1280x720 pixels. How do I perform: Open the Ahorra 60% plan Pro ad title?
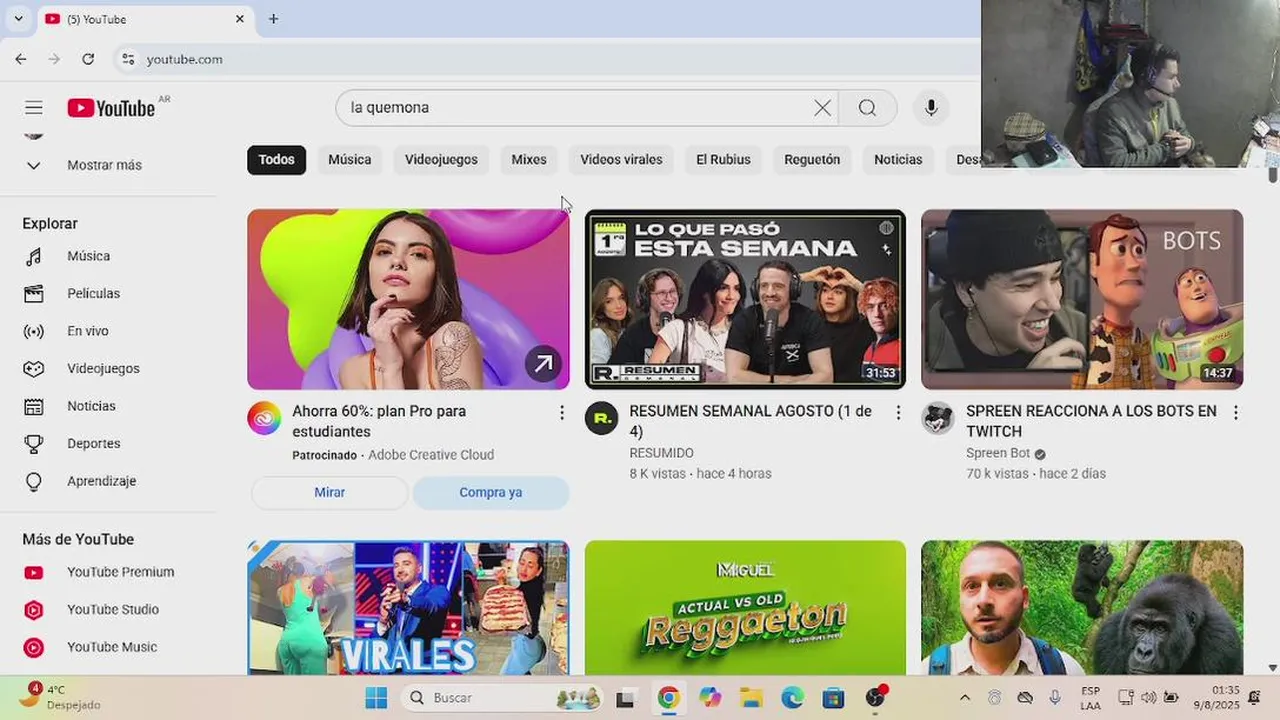(x=379, y=421)
